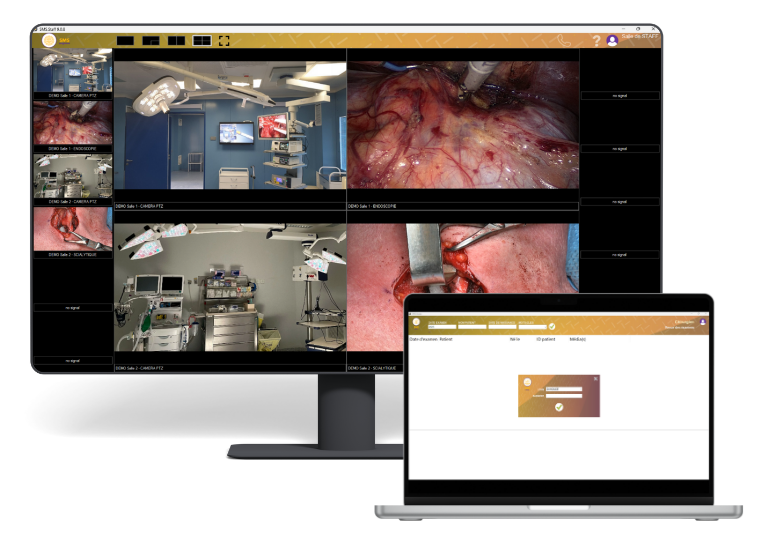Click the password field in the login dialog
The width and height of the screenshot is (766, 541).
point(565,395)
